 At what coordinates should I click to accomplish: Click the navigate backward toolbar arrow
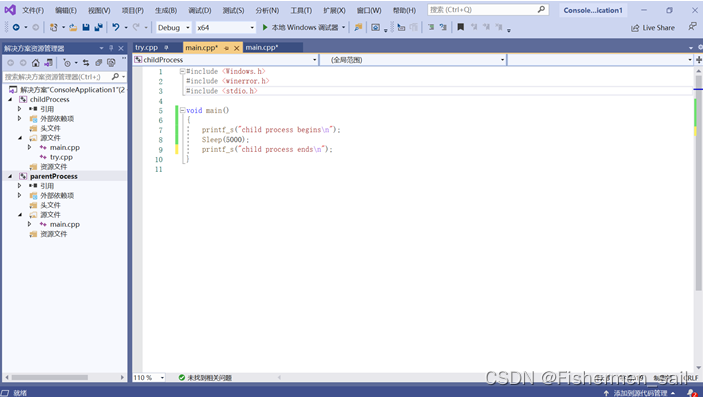pos(16,27)
